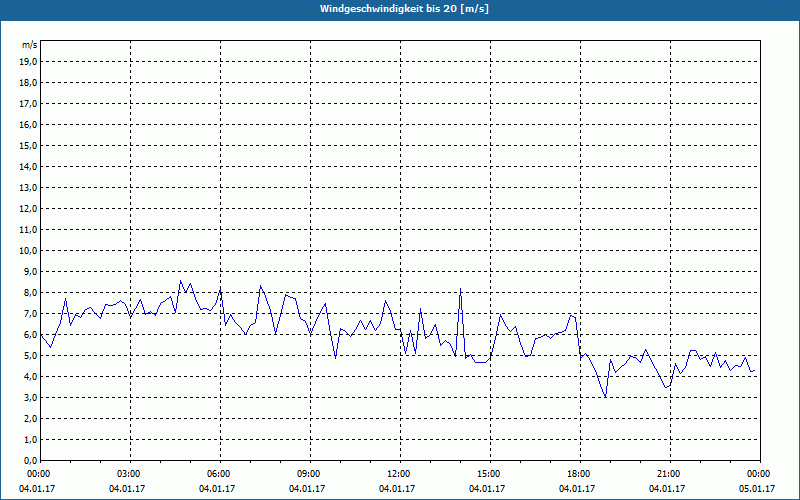Image resolution: width=800 pixels, height=500 pixels.
Task: Select the "04.01.17" date beneath 09:00
Action: pyautogui.click(x=307, y=489)
